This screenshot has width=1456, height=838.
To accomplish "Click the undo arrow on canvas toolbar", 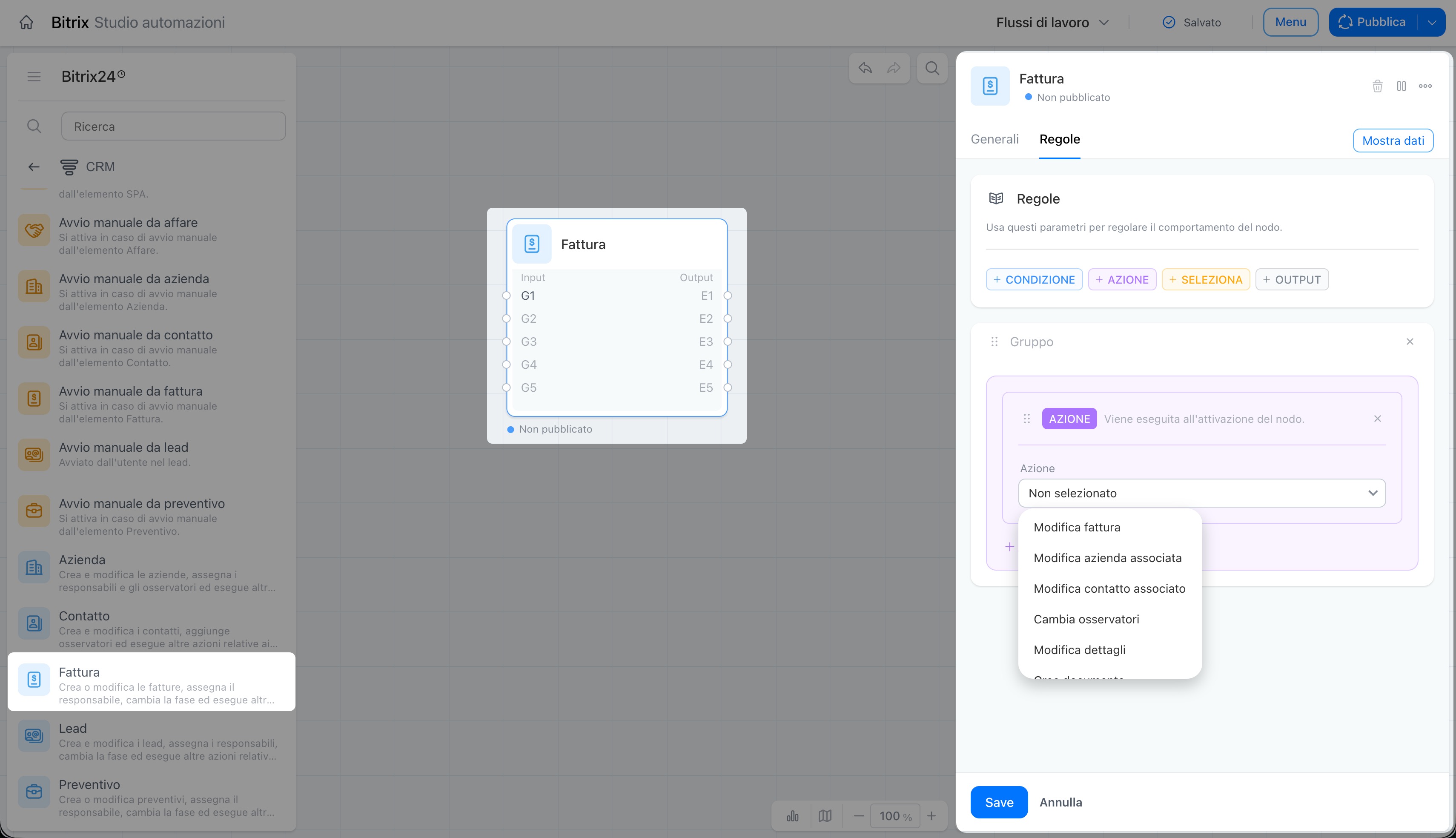I will [865, 68].
